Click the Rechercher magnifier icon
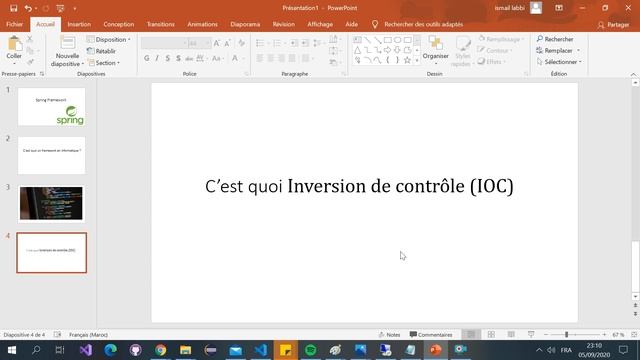The width and height of the screenshot is (640, 360). click(540, 39)
